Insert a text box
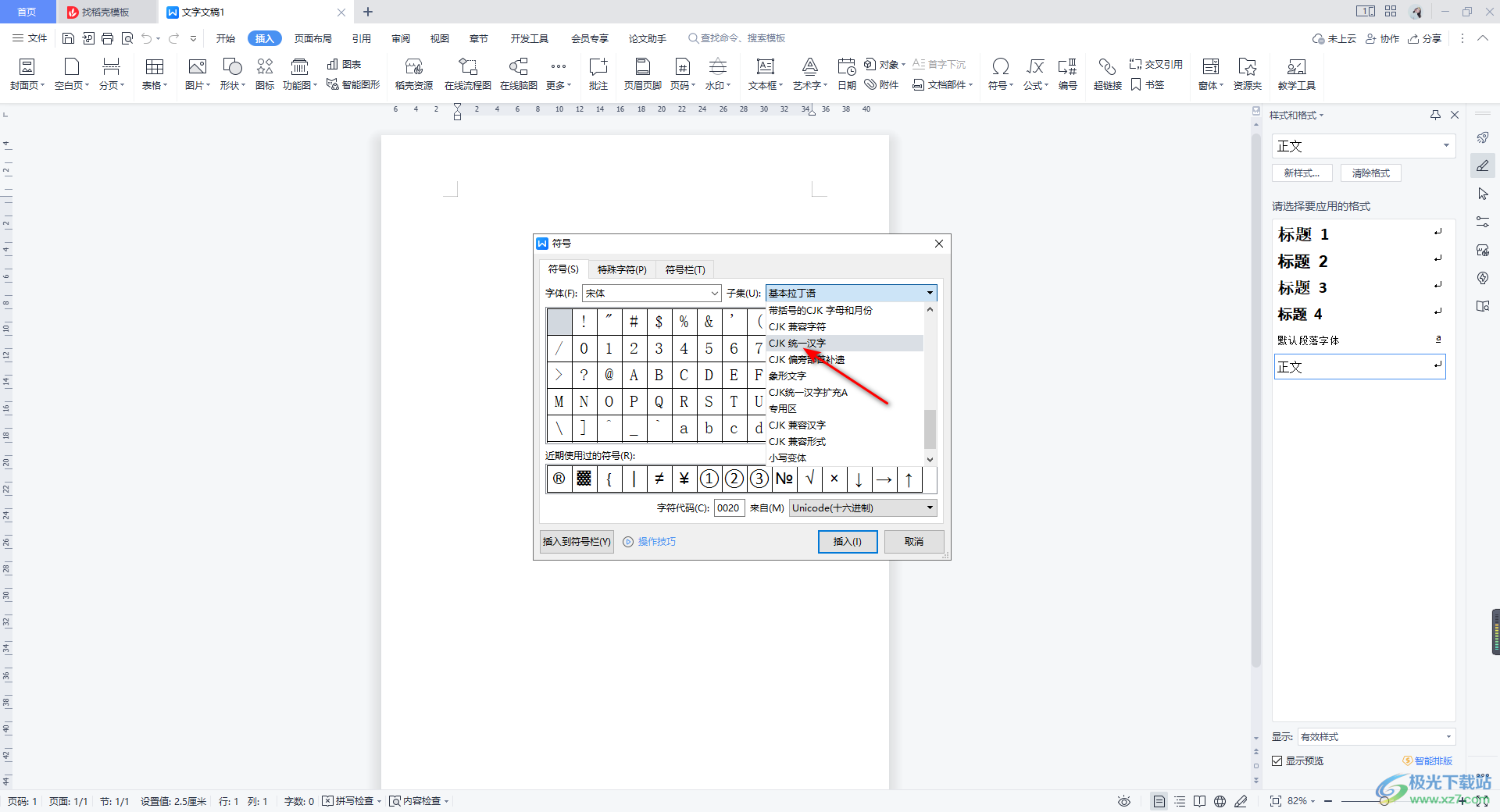 click(766, 74)
